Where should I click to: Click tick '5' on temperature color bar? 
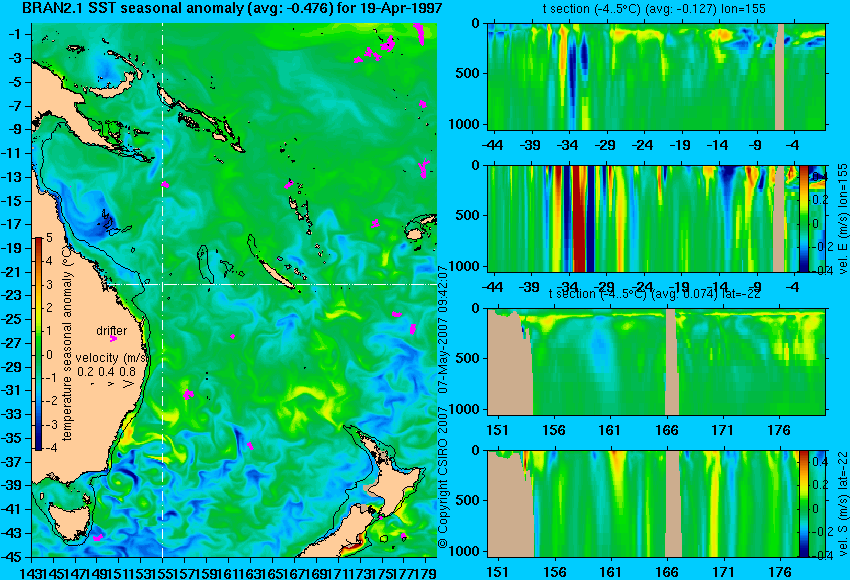[49, 237]
